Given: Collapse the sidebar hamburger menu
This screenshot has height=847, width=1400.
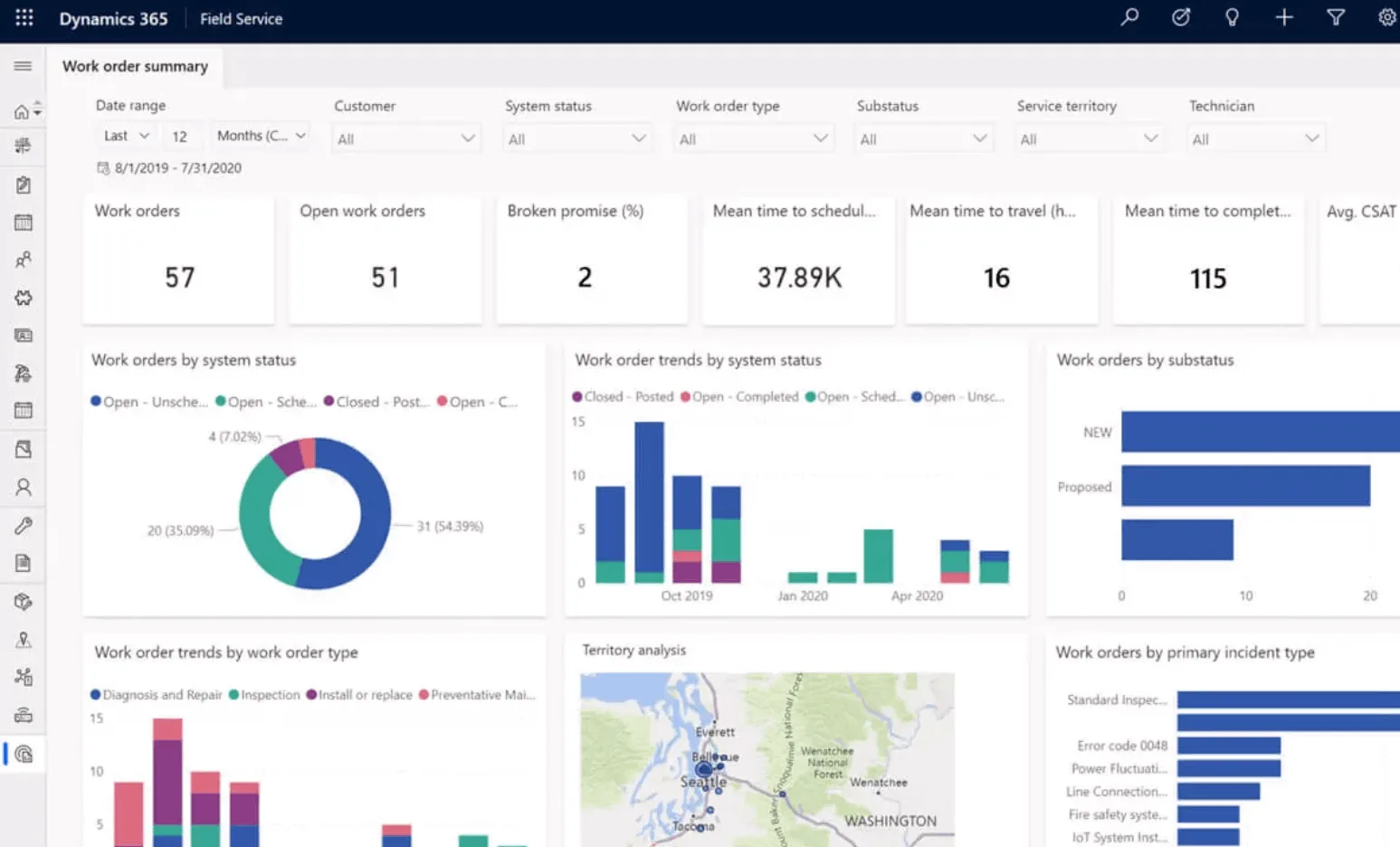Looking at the screenshot, I should [23, 66].
